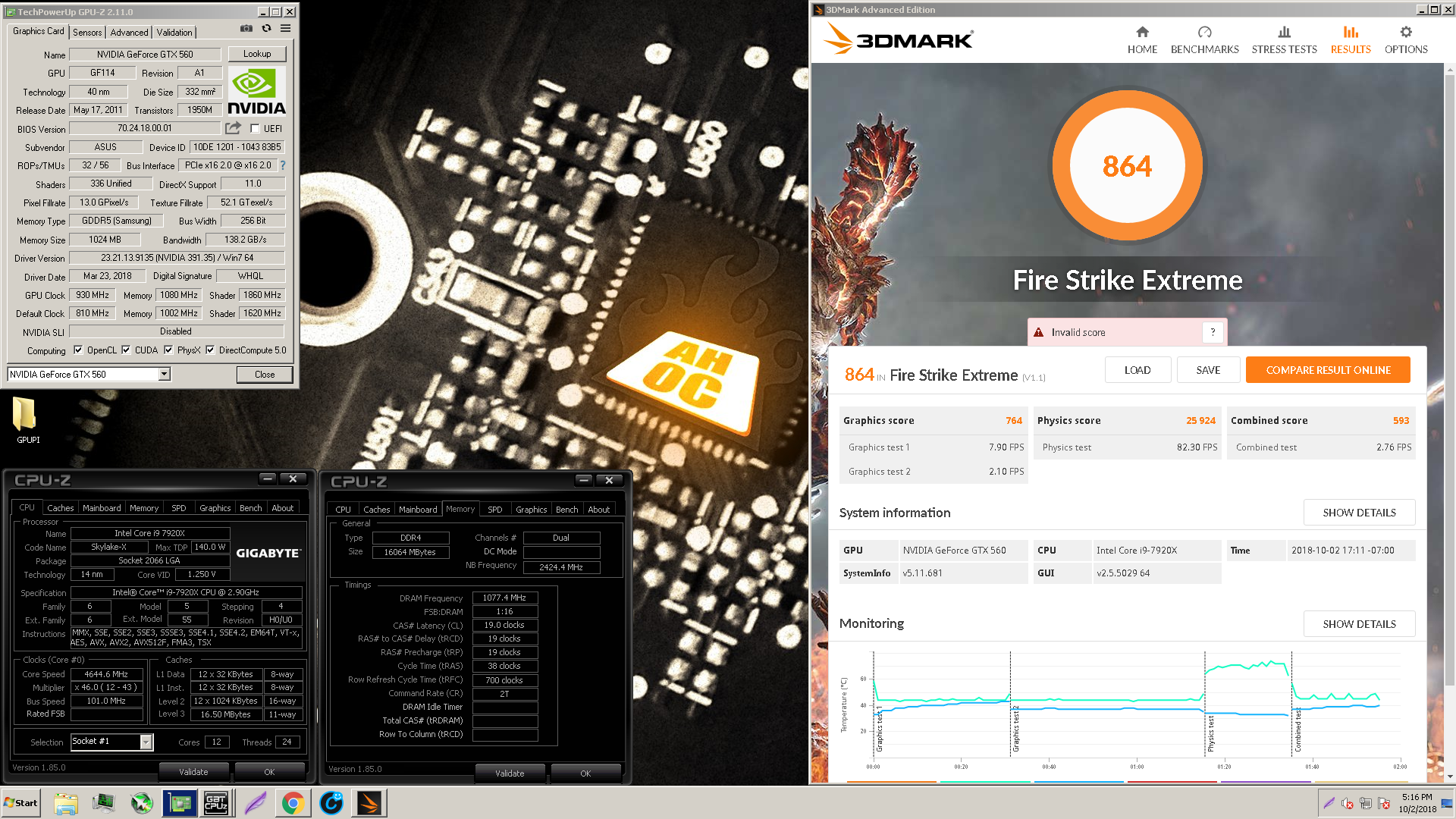The height and width of the screenshot is (819, 1456).
Task: Click the muted volume tray icon
Action: tap(1347, 803)
